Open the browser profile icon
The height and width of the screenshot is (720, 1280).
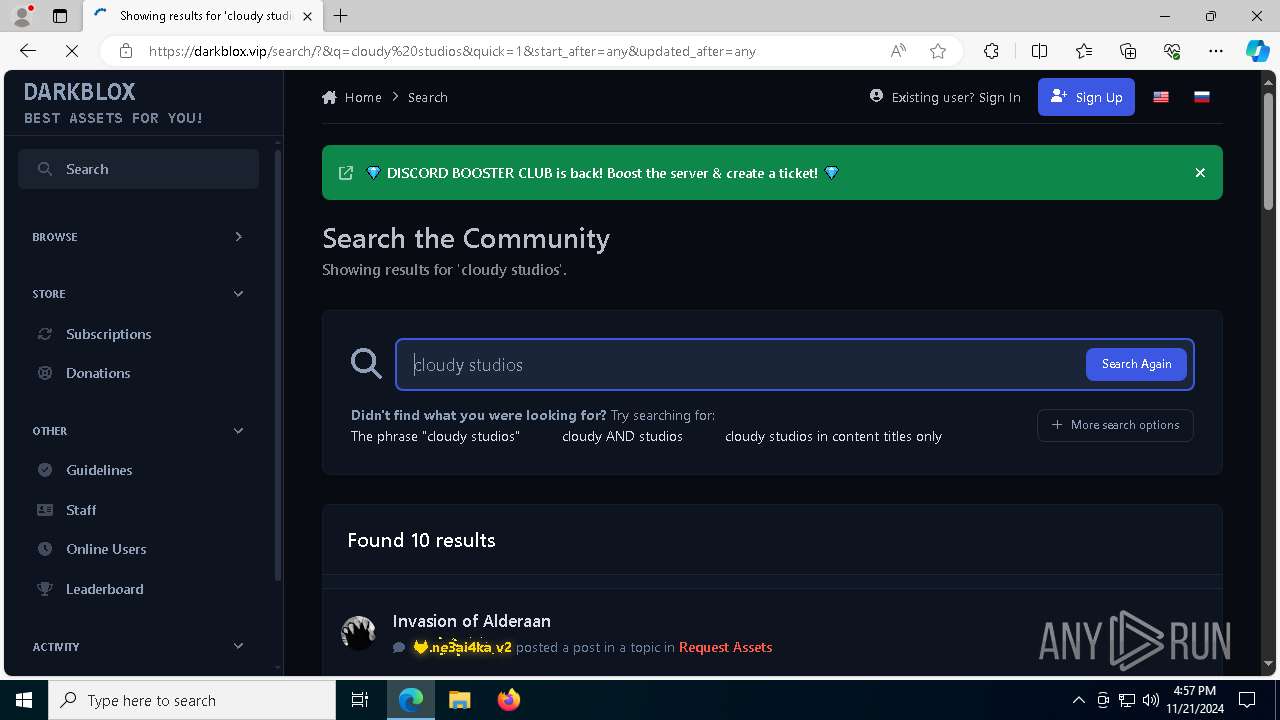(x=22, y=16)
